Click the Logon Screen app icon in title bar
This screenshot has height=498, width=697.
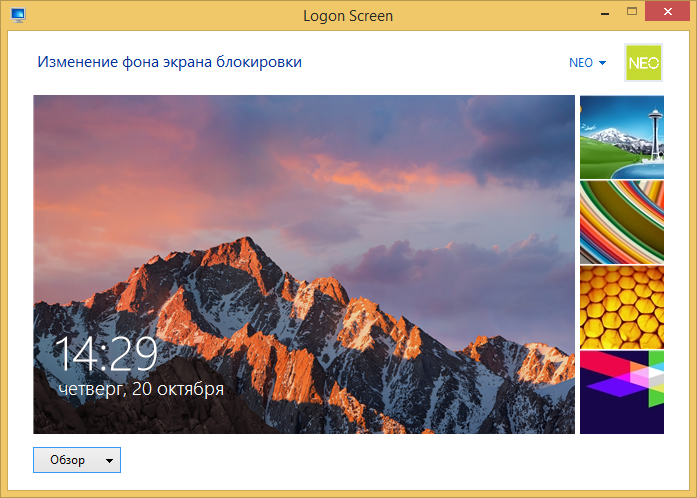coord(18,15)
